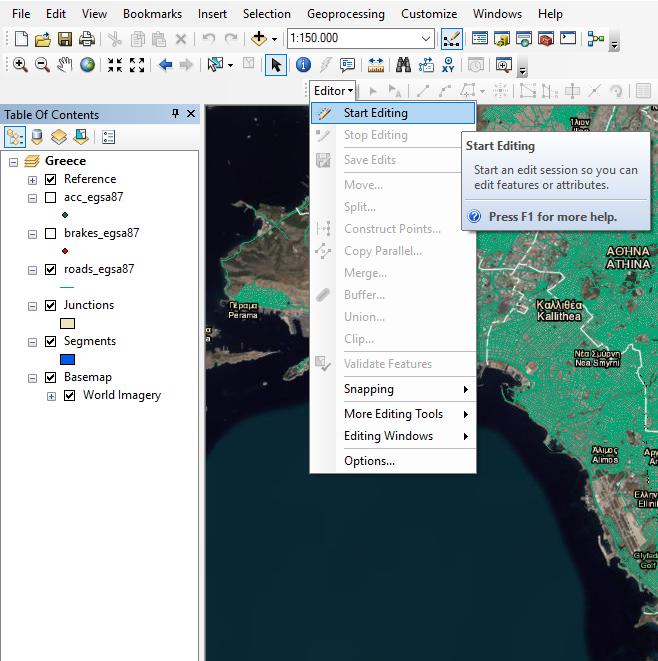The width and height of the screenshot is (658, 661).
Task: Collapse the Junctions layer legend
Action: coord(32,306)
